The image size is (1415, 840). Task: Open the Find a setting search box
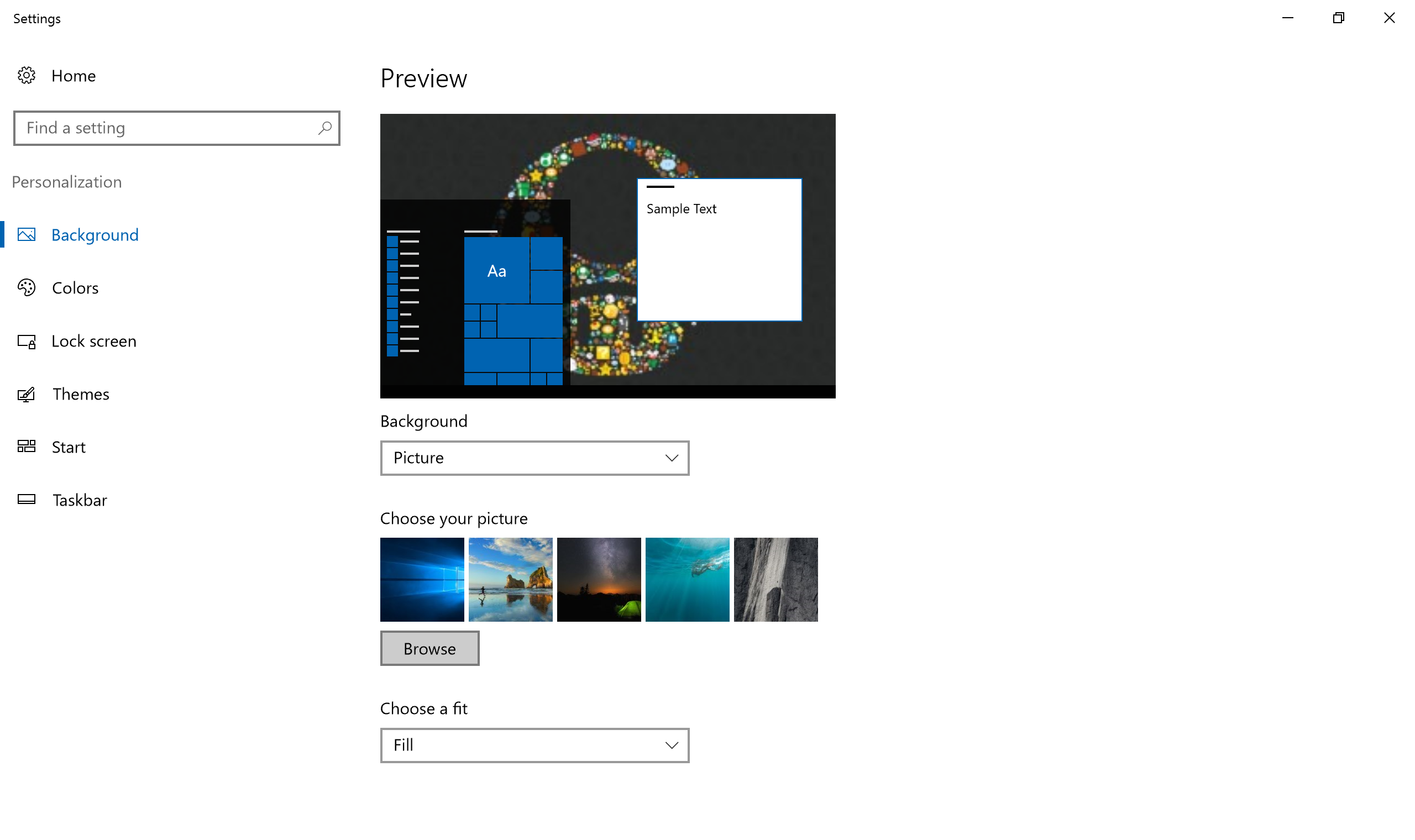[x=176, y=128]
